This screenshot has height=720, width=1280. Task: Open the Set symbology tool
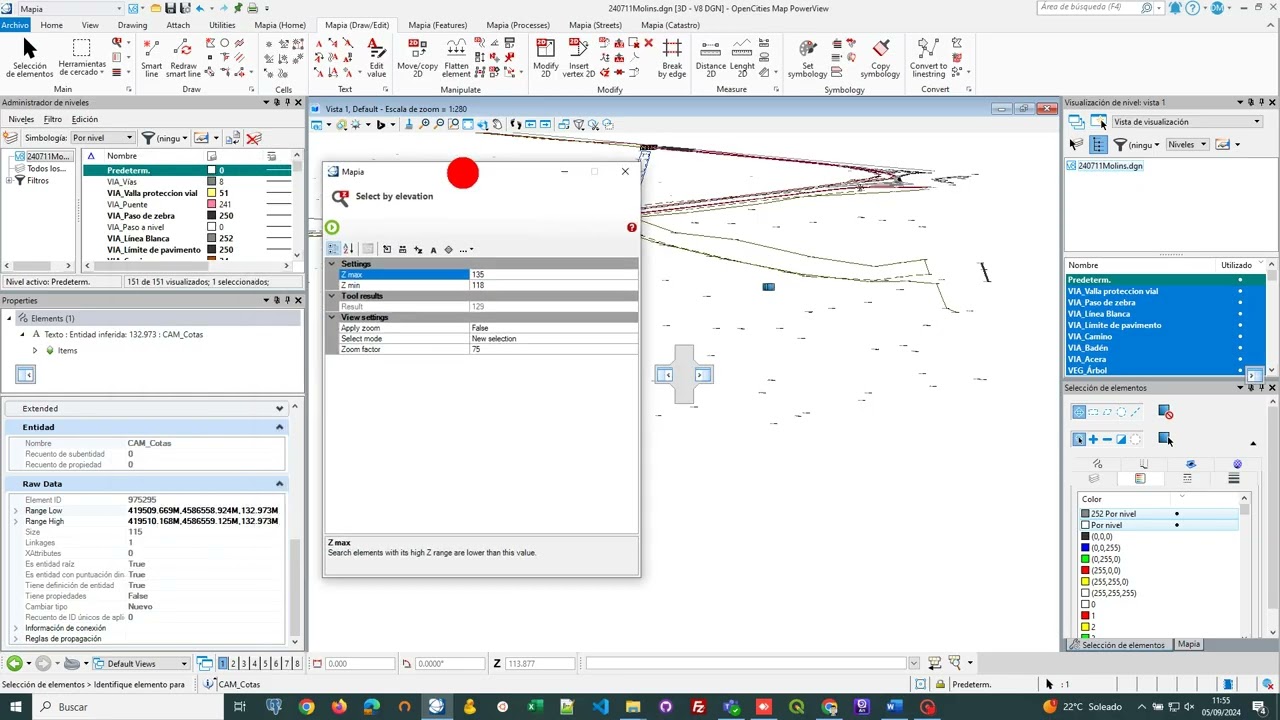[807, 58]
